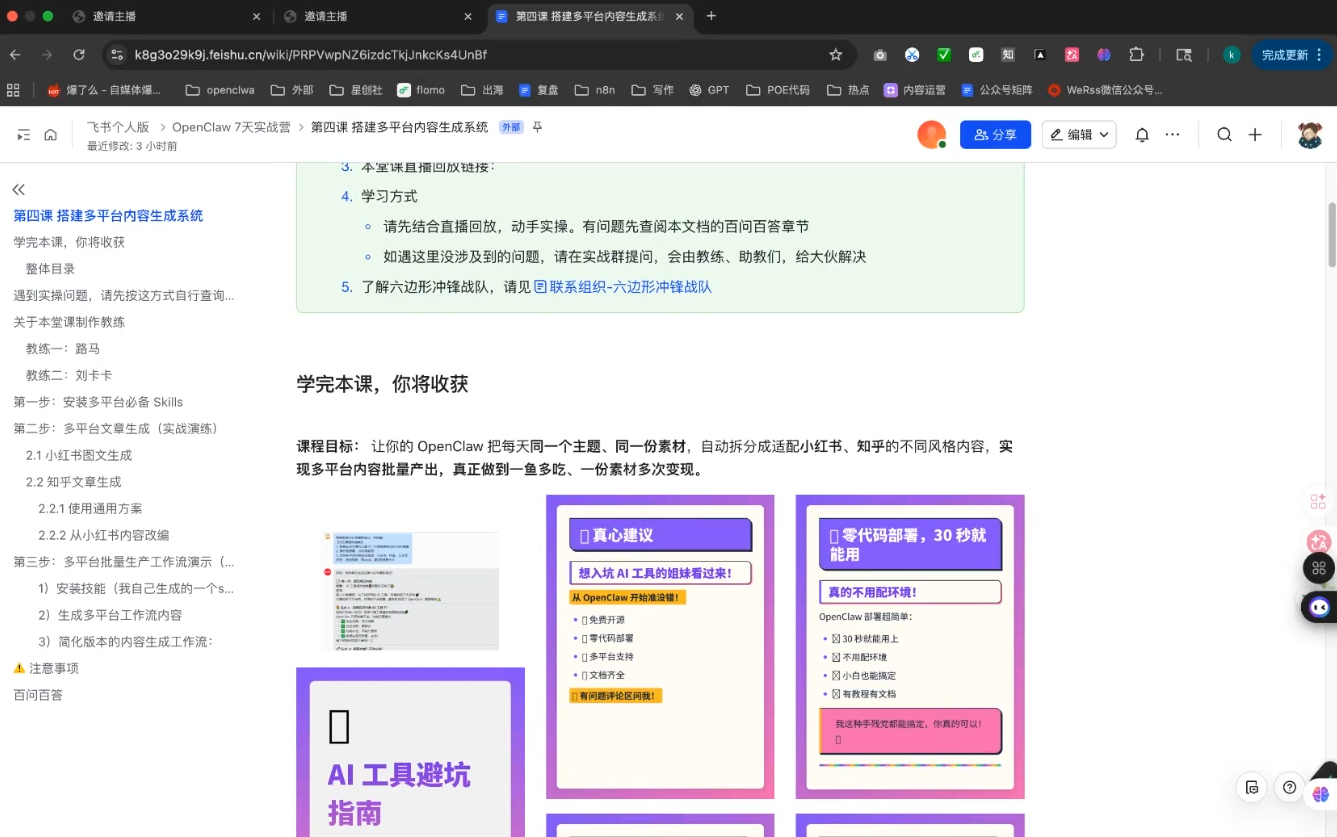
Task: Open notifications via the bell icon
Action: point(1141,134)
